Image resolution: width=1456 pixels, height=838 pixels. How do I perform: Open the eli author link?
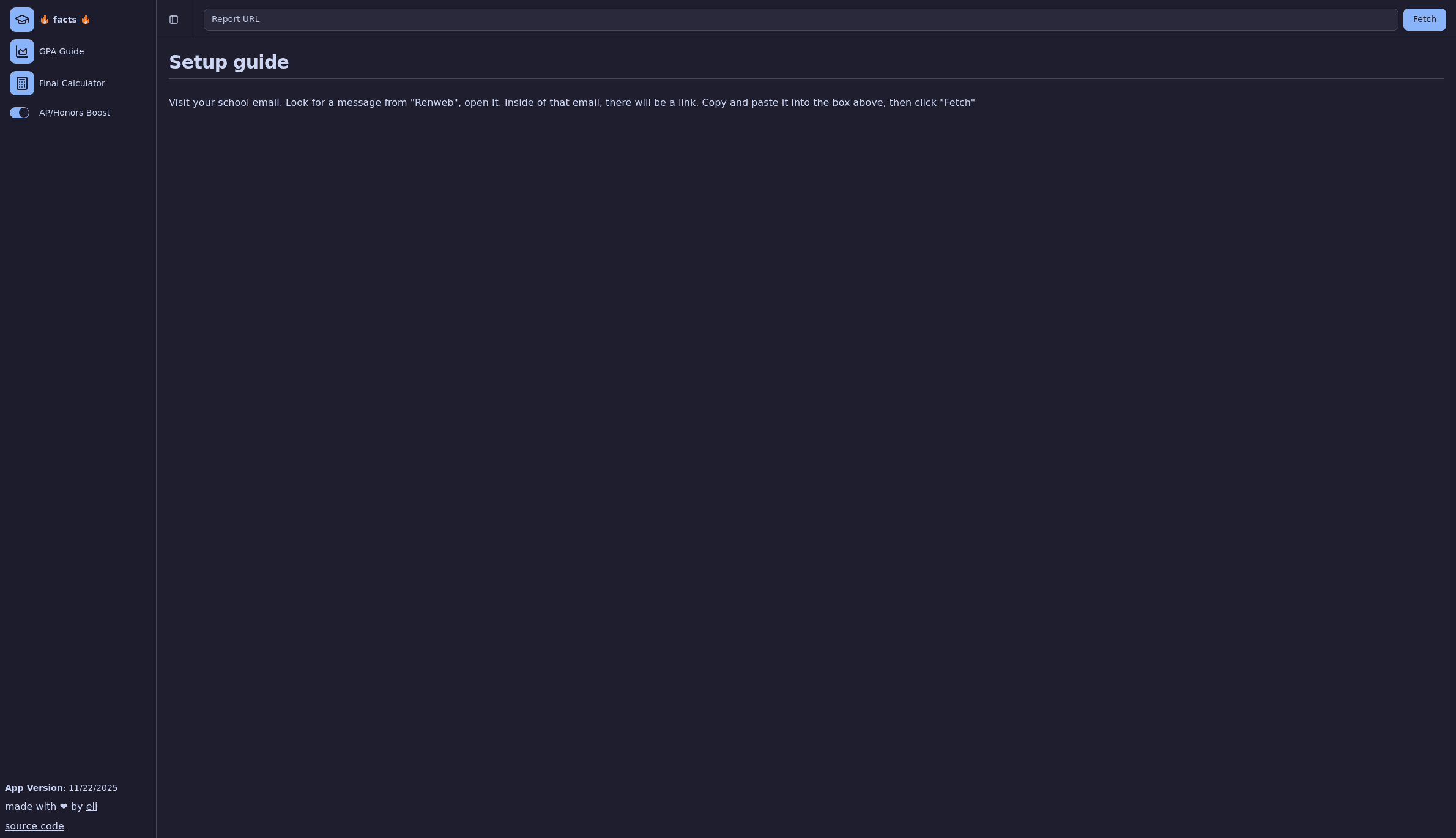(x=92, y=807)
